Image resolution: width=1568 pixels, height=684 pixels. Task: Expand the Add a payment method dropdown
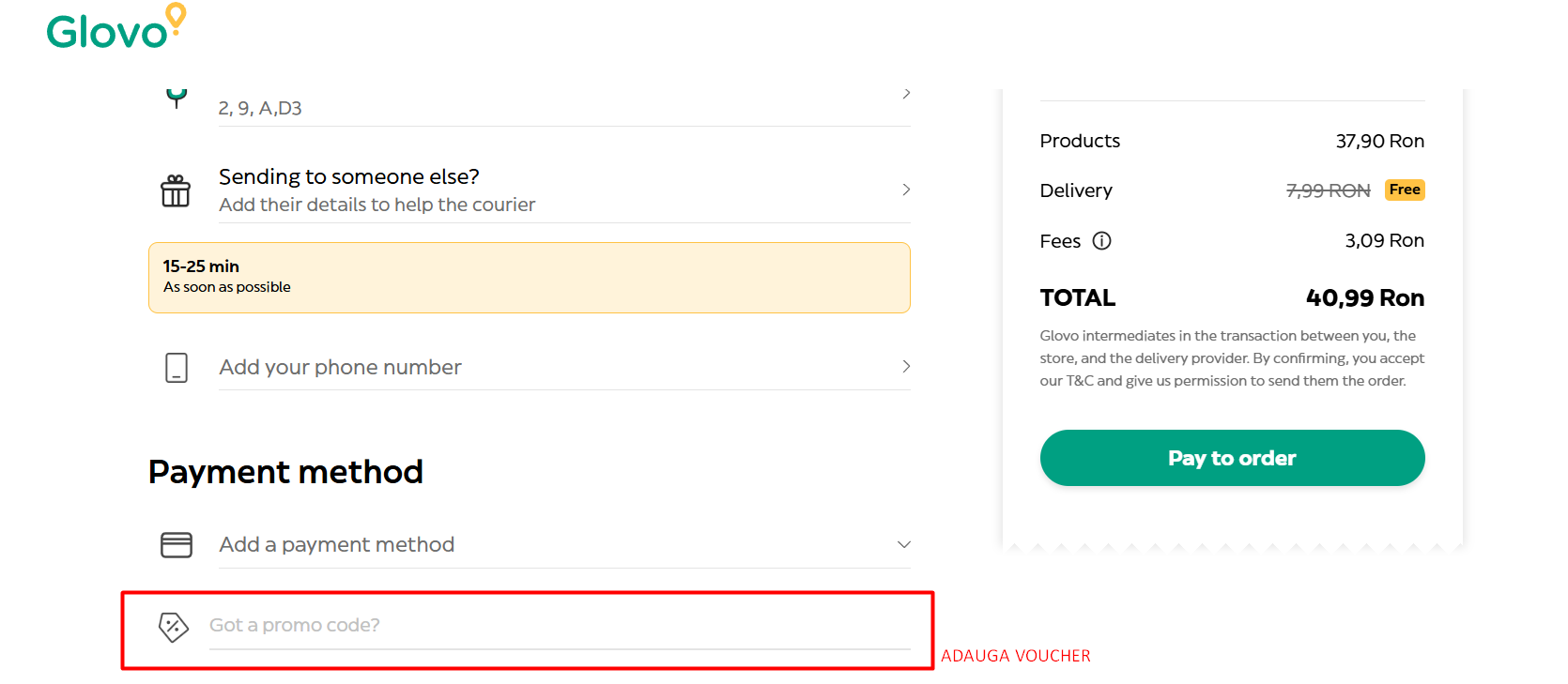point(903,545)
